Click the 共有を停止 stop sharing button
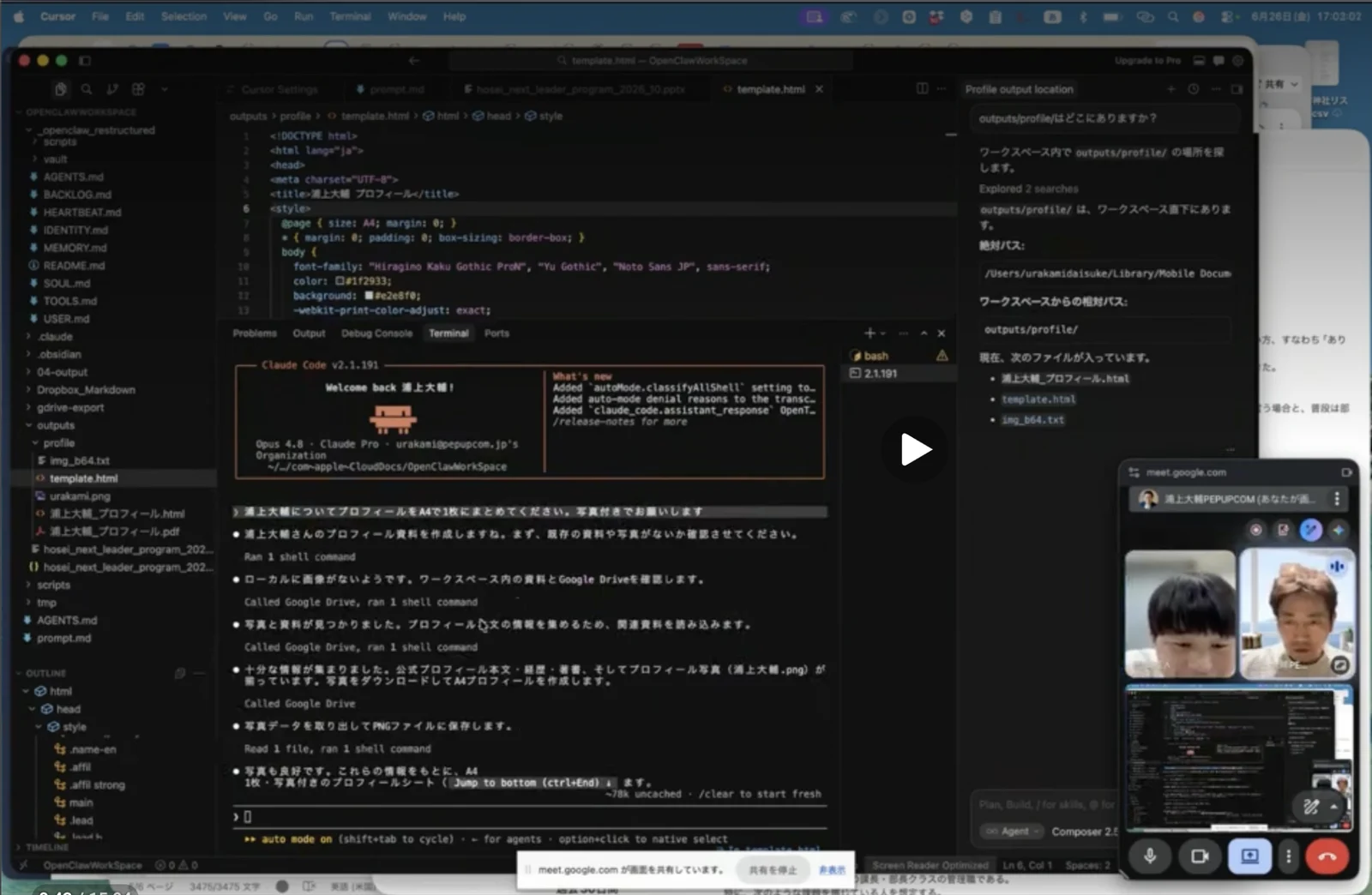Viewport: 1372px width, 895px height. [773, 870]
